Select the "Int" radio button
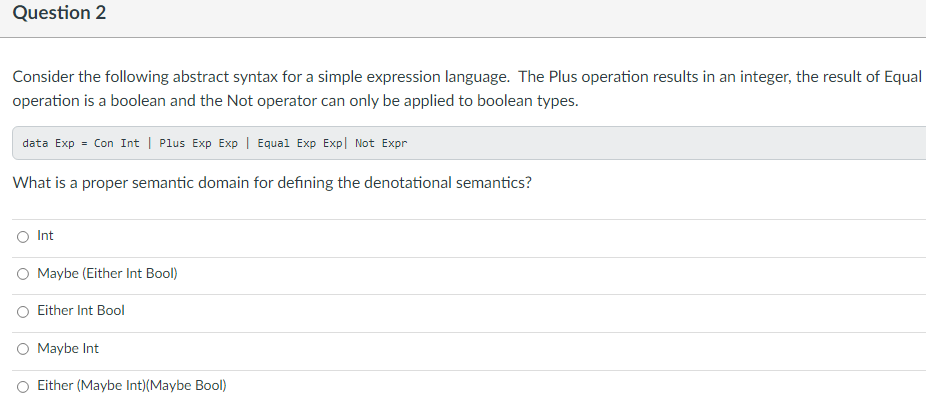This screenshot has width=926, height=416. 22,237
